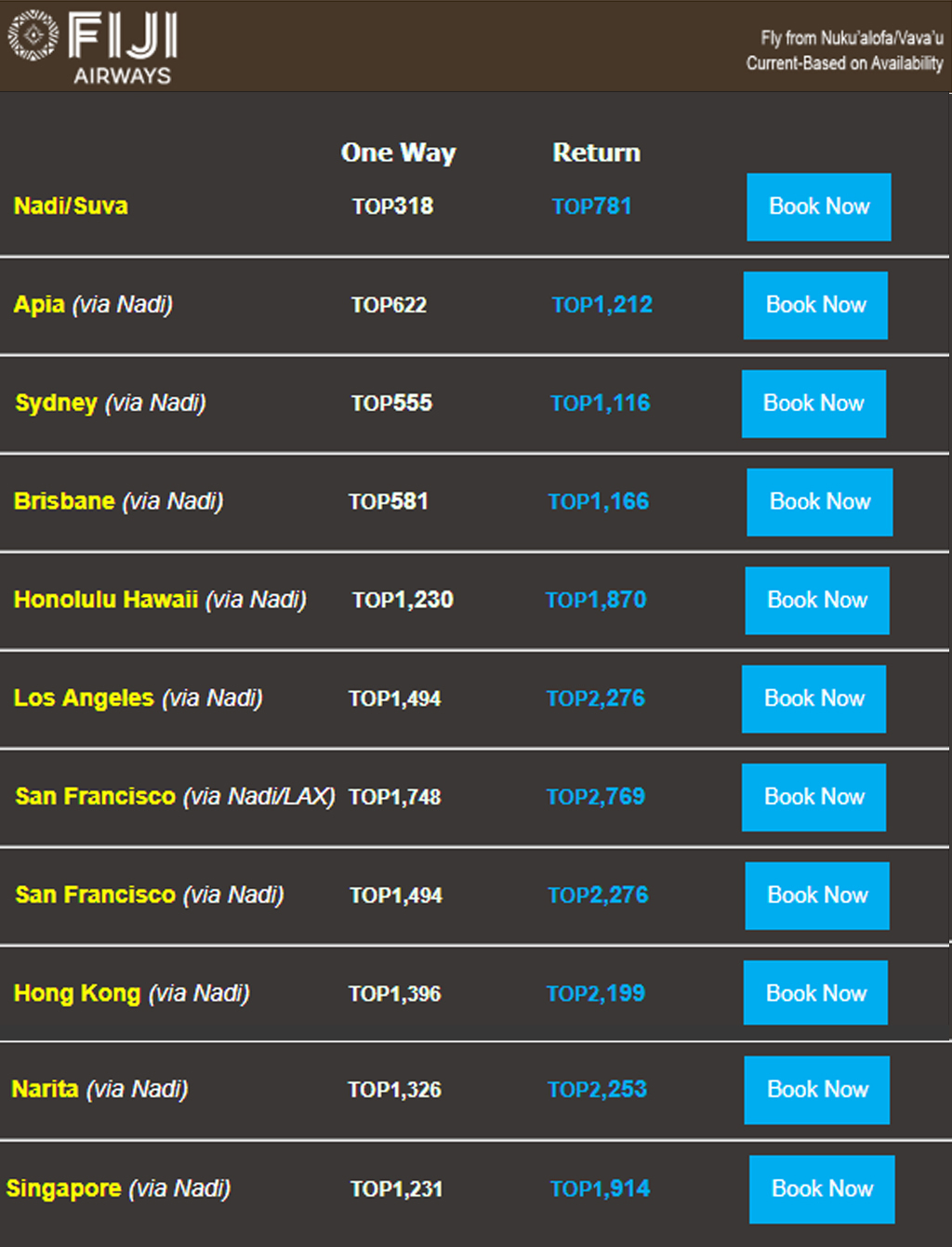This screenshot has width=952, height=1247.
Task: Click the One Way column header
Action: 398,153
